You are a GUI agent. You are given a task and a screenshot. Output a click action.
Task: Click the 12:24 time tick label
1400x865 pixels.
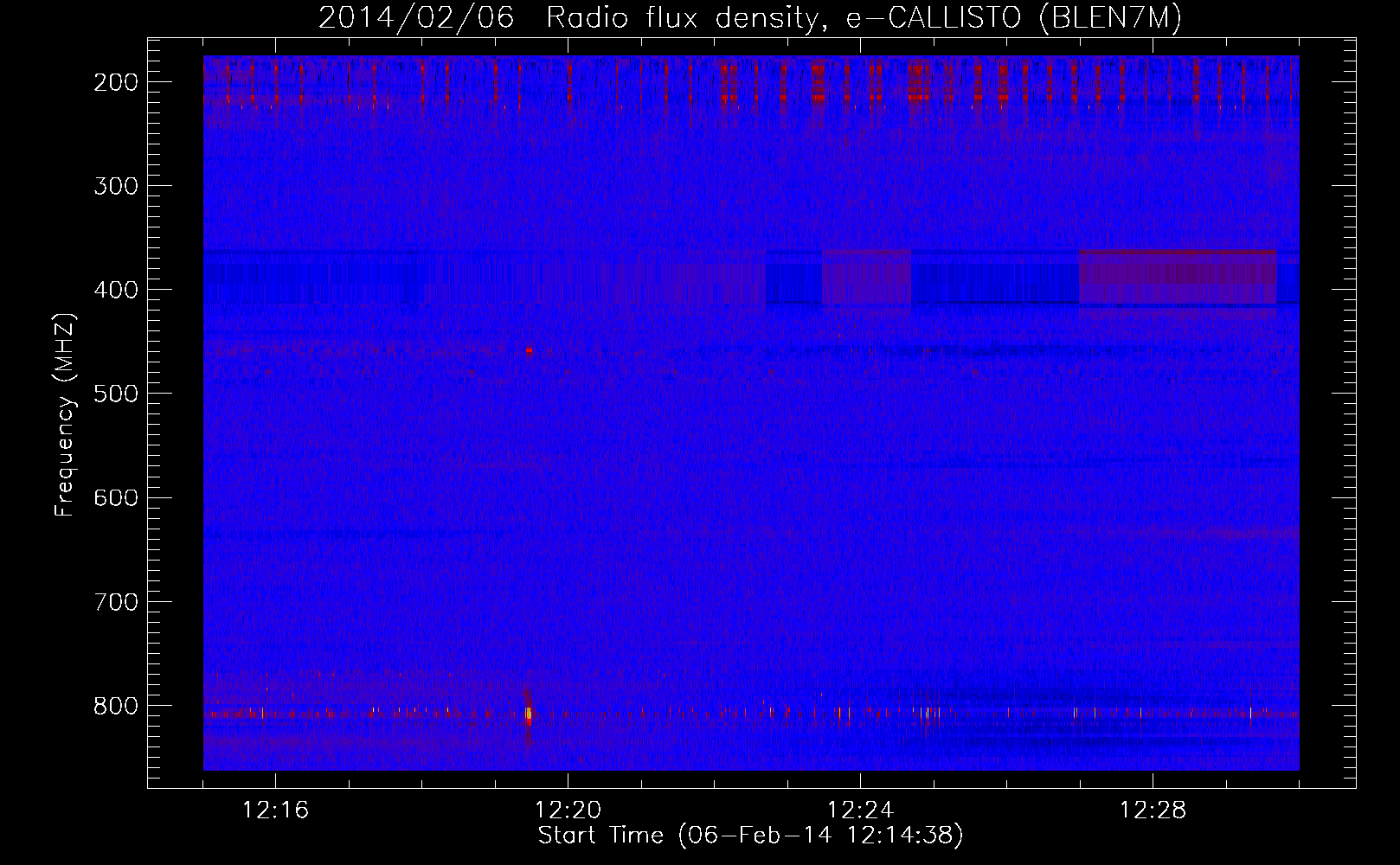click(x=861, y=811)
